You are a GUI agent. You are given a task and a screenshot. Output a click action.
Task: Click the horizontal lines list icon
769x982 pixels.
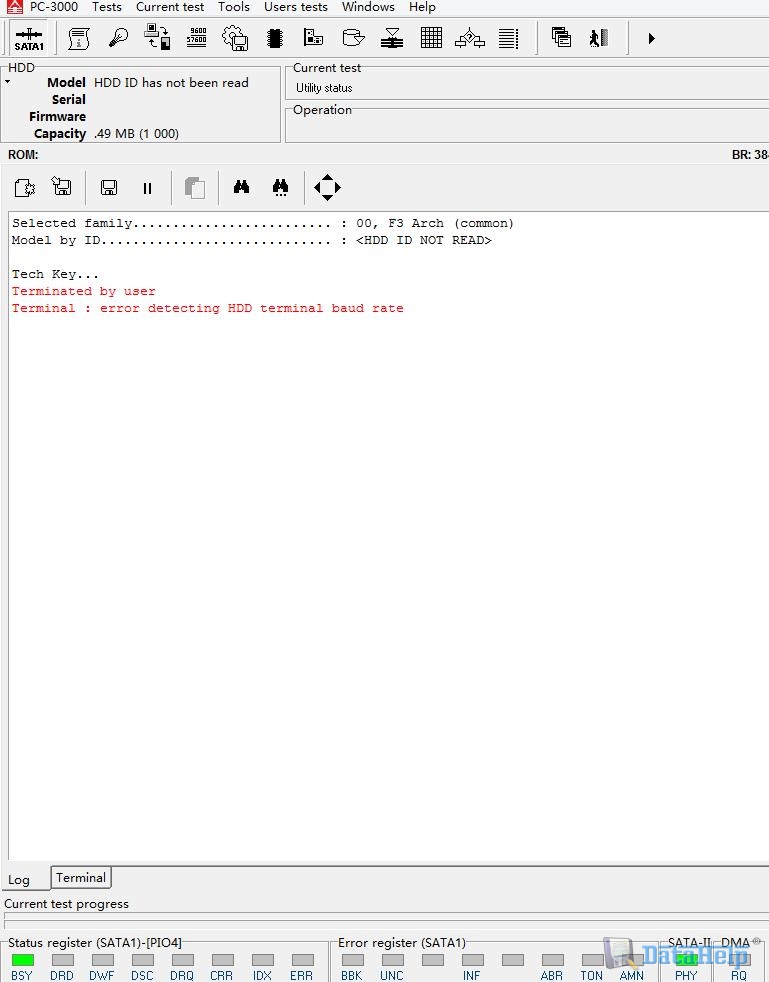tap(508, 39)
